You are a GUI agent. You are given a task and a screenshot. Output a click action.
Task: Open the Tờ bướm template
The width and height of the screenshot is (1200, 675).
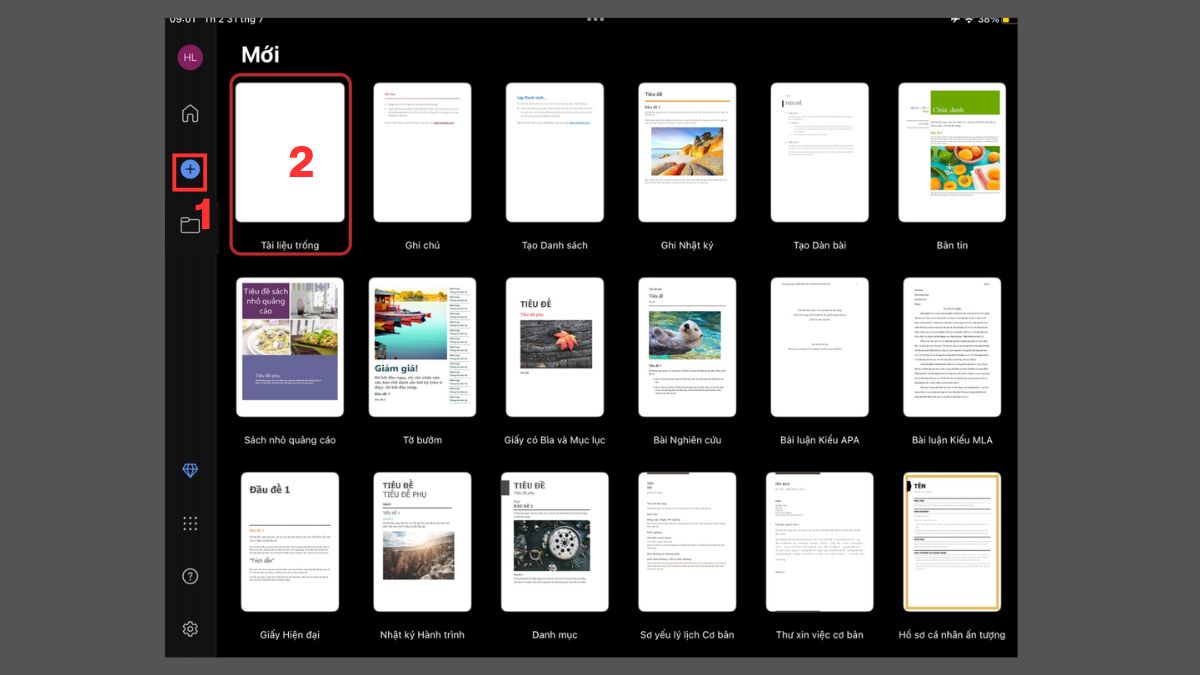point(422,347)
